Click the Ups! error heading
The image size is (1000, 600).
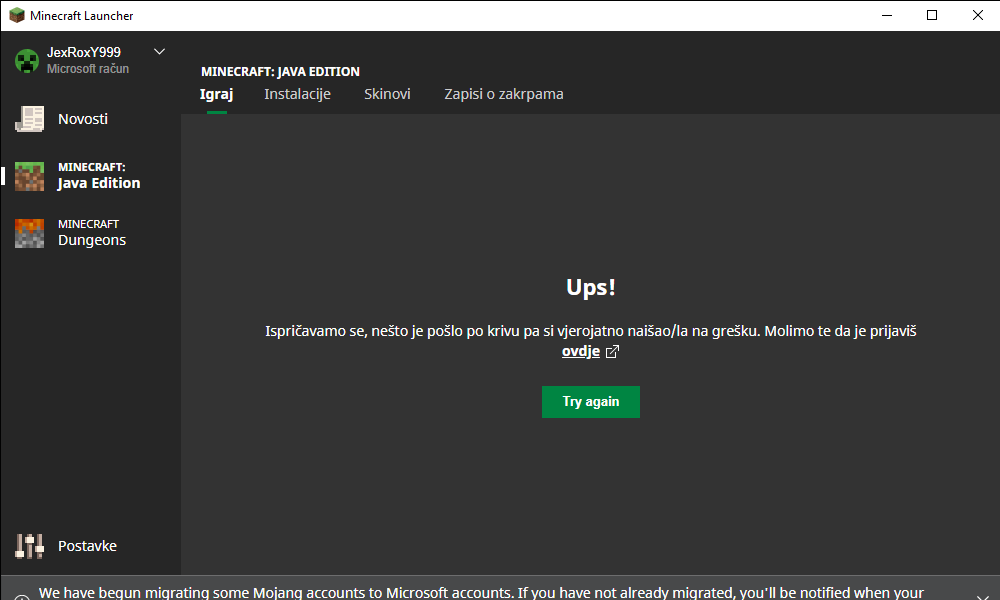click(591, 287)
